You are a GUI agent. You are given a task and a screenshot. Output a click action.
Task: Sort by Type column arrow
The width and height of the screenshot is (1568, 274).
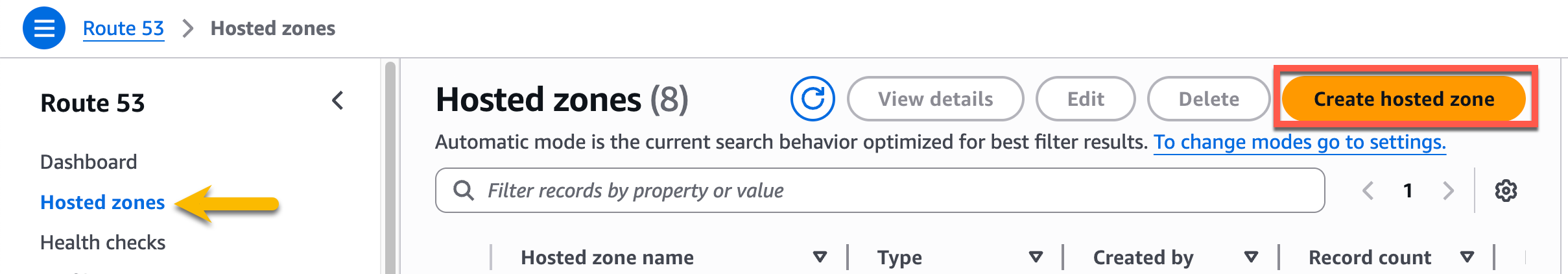1036,257
